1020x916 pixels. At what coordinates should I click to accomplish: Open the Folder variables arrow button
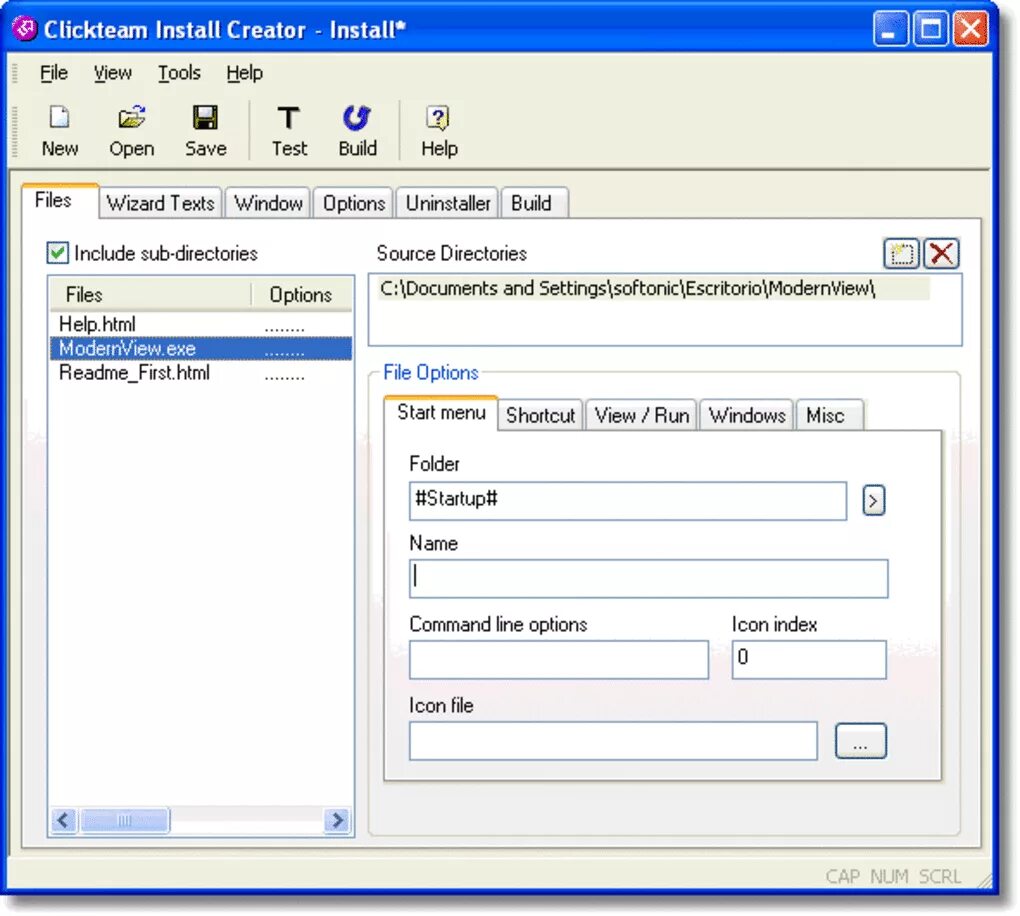(x=873, y=500)
